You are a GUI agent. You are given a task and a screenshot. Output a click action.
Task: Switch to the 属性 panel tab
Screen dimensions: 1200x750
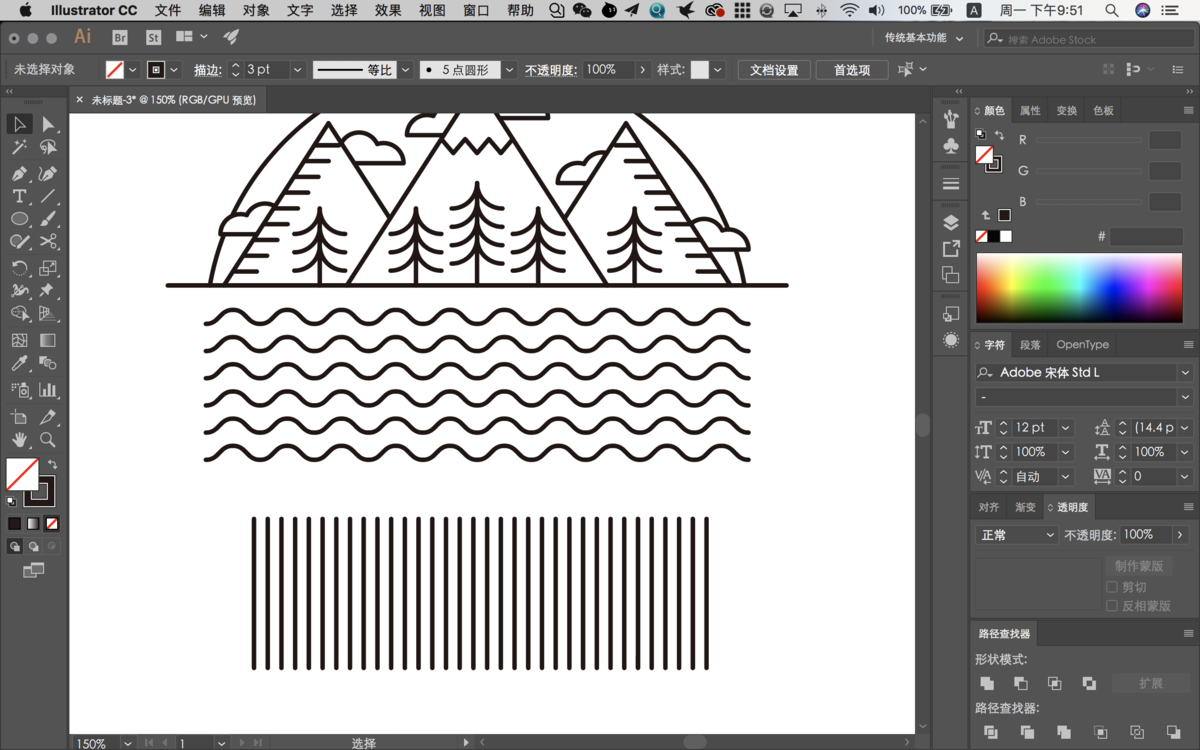pos(1030,110)
